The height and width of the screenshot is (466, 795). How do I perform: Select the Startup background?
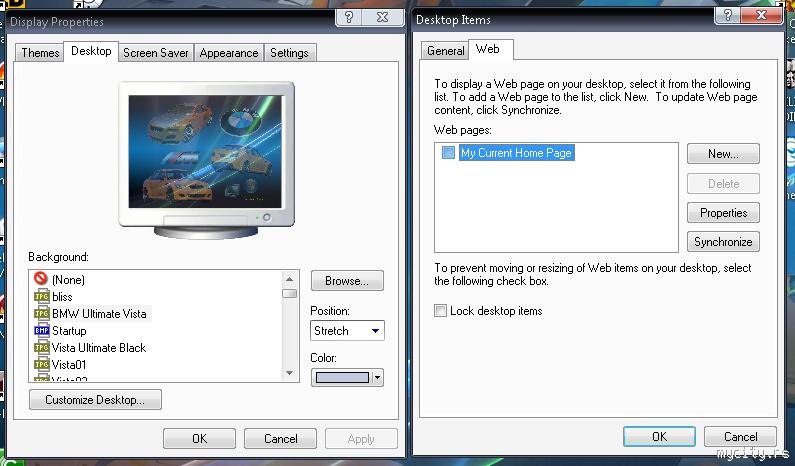69,331
